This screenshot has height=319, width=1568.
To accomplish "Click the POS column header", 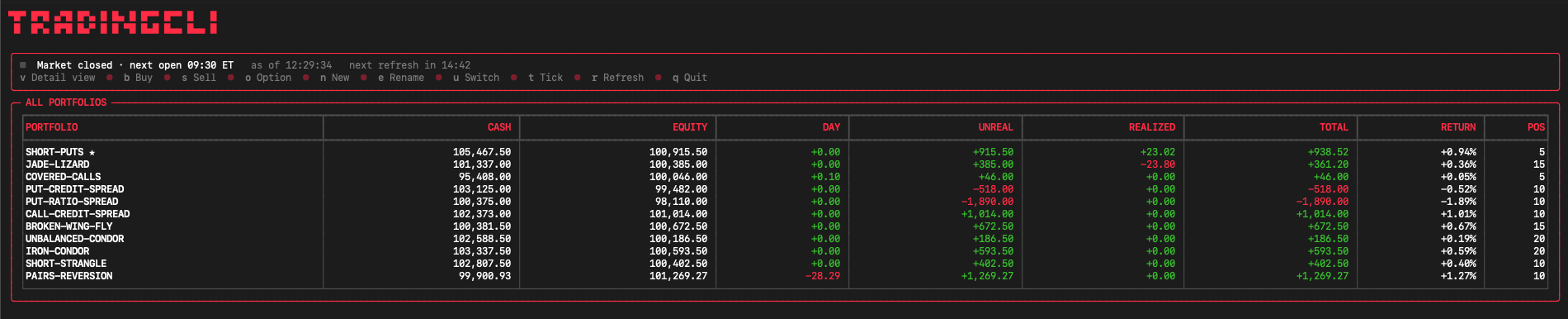I will pos(1536,127).
